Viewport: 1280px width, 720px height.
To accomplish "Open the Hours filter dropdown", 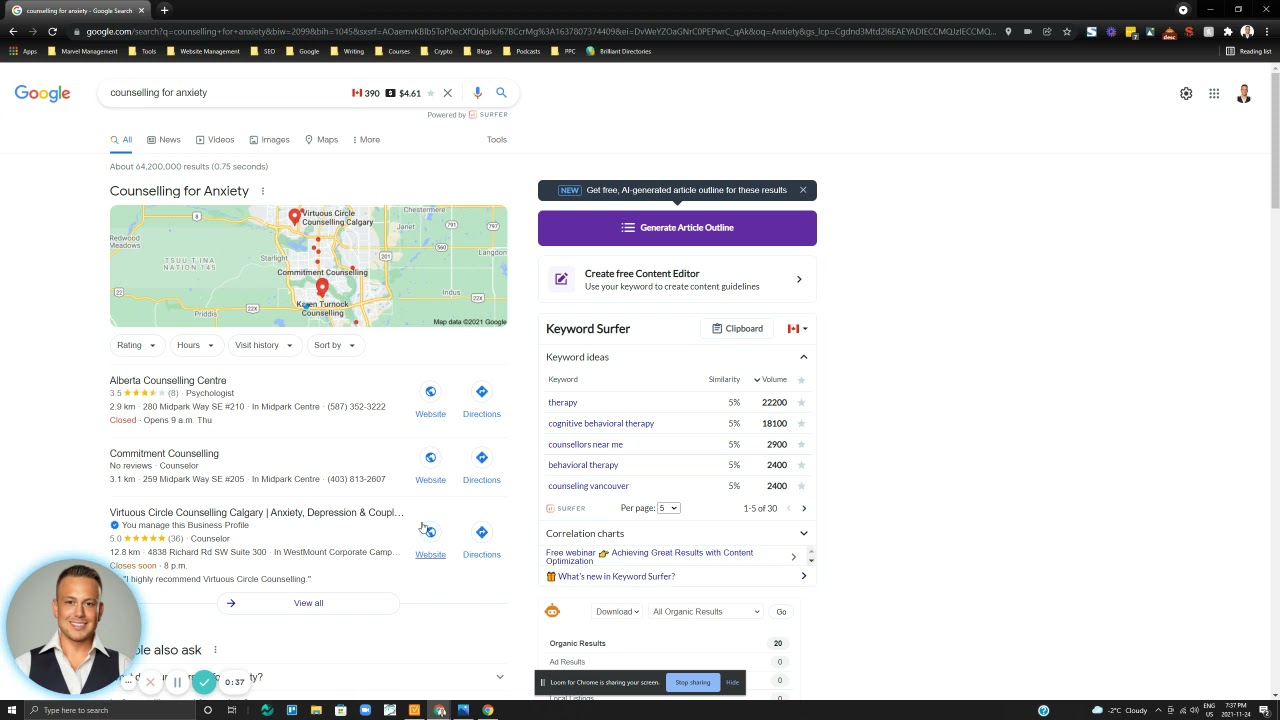I will click(x=195, y=345).
